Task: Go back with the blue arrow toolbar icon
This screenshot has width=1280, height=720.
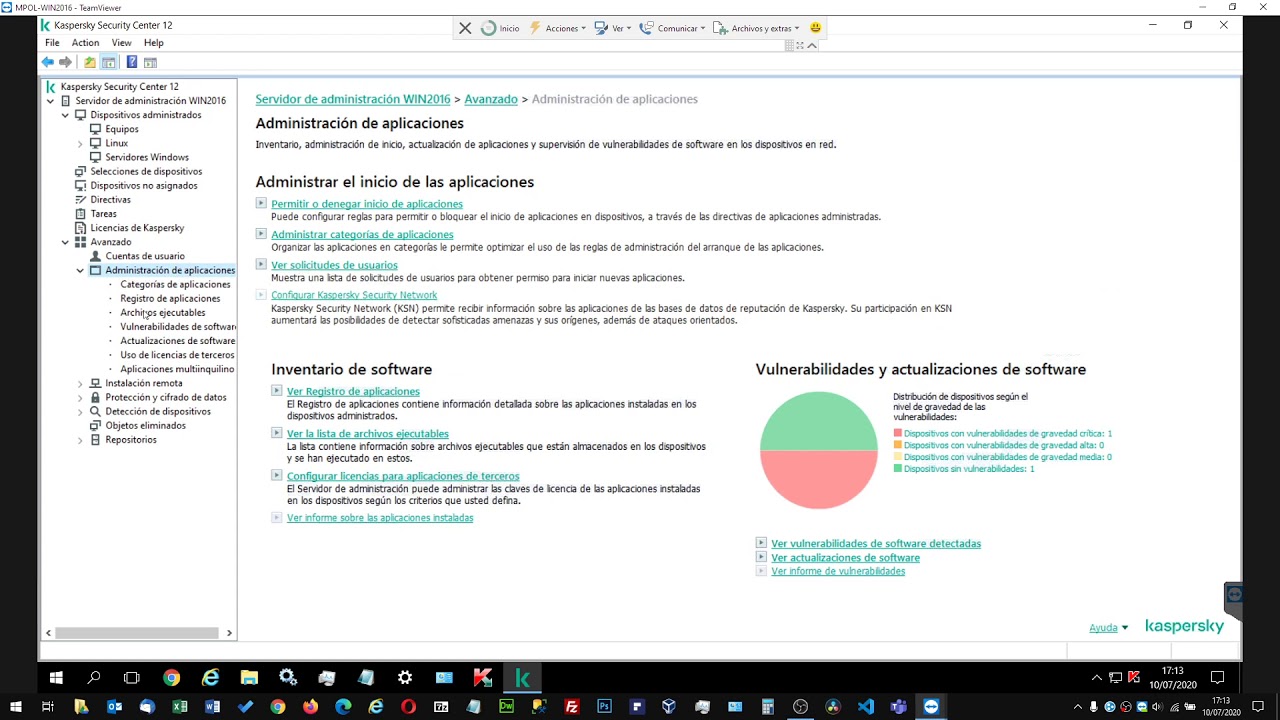Action: coord(47,62)
